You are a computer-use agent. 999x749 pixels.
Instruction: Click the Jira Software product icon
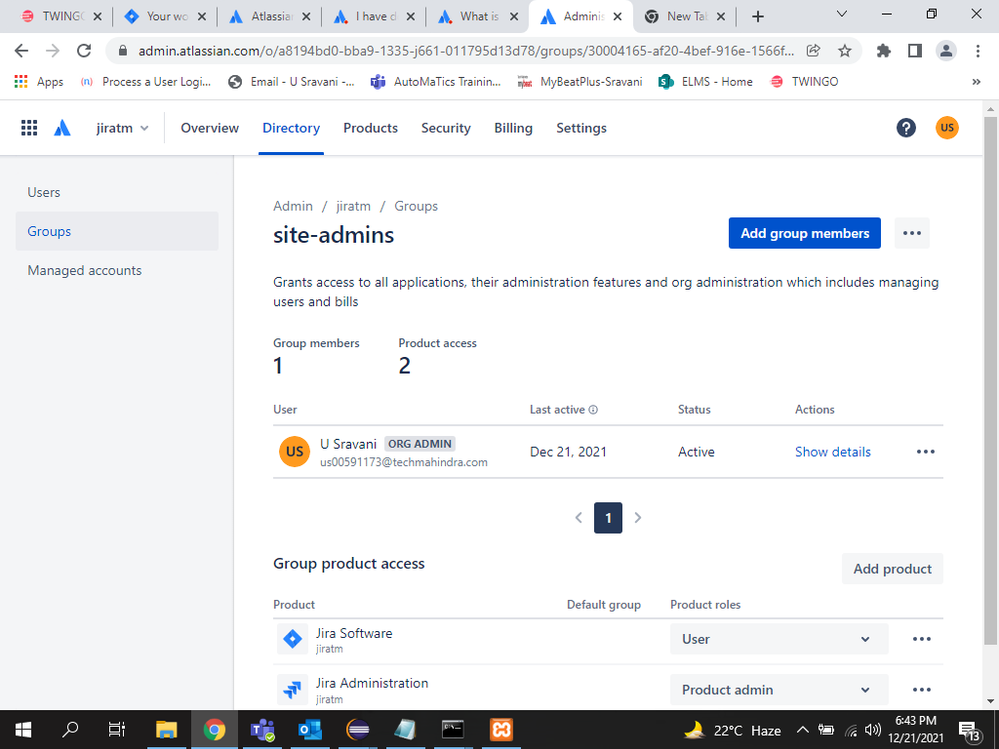coord(292,639)
